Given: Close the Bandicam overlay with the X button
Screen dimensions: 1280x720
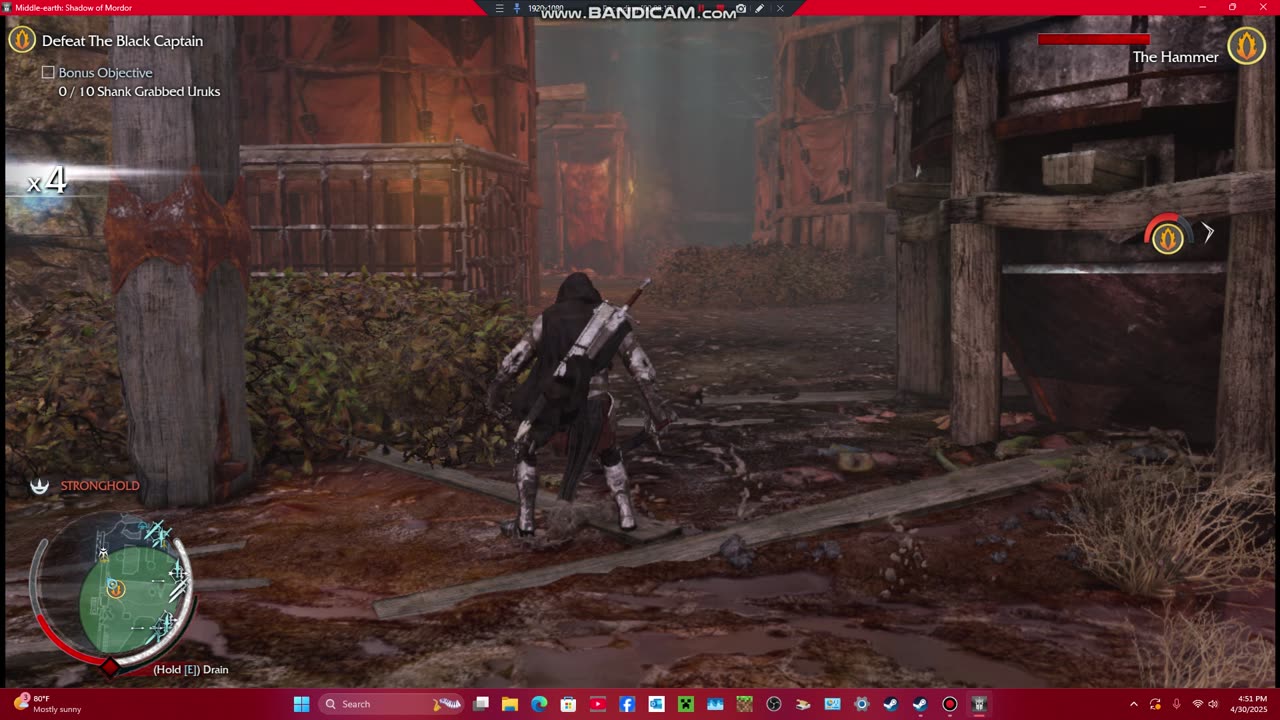Looking at the screenshot, I should [780, 8].
